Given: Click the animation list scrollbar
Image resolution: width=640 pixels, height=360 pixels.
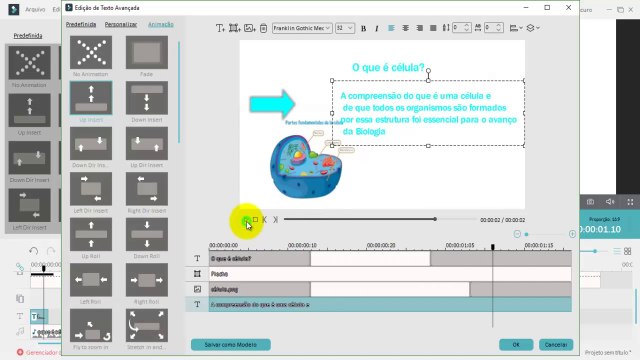Looking at the screenshot, I should pos(179,92).
